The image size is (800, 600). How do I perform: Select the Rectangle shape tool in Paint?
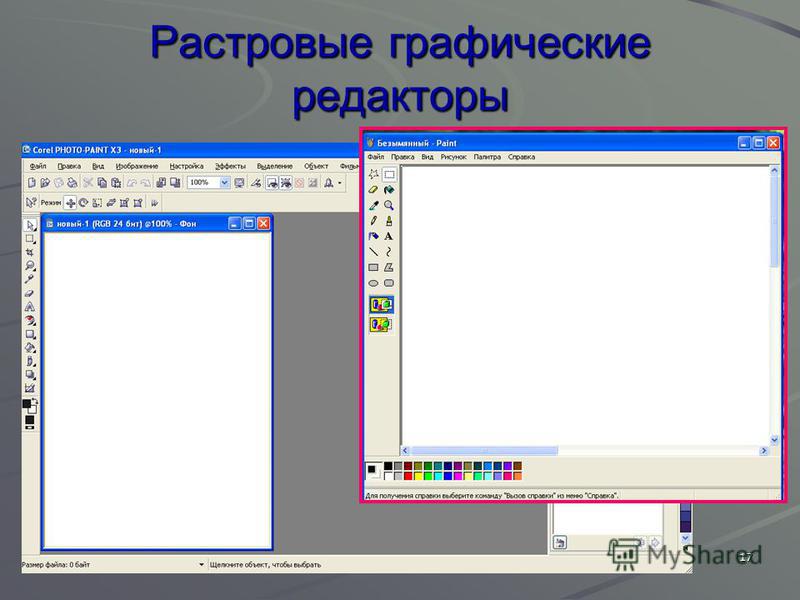tap(373, 267)
